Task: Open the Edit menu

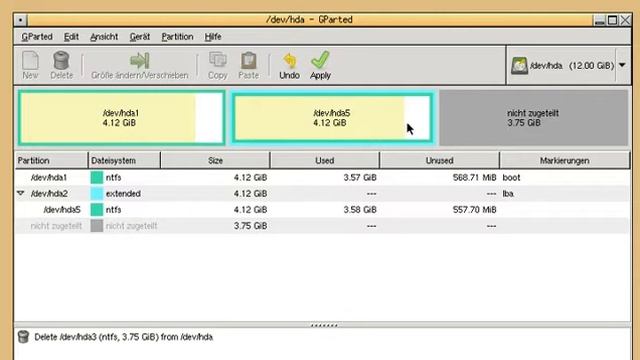Action: coord(71,37)
